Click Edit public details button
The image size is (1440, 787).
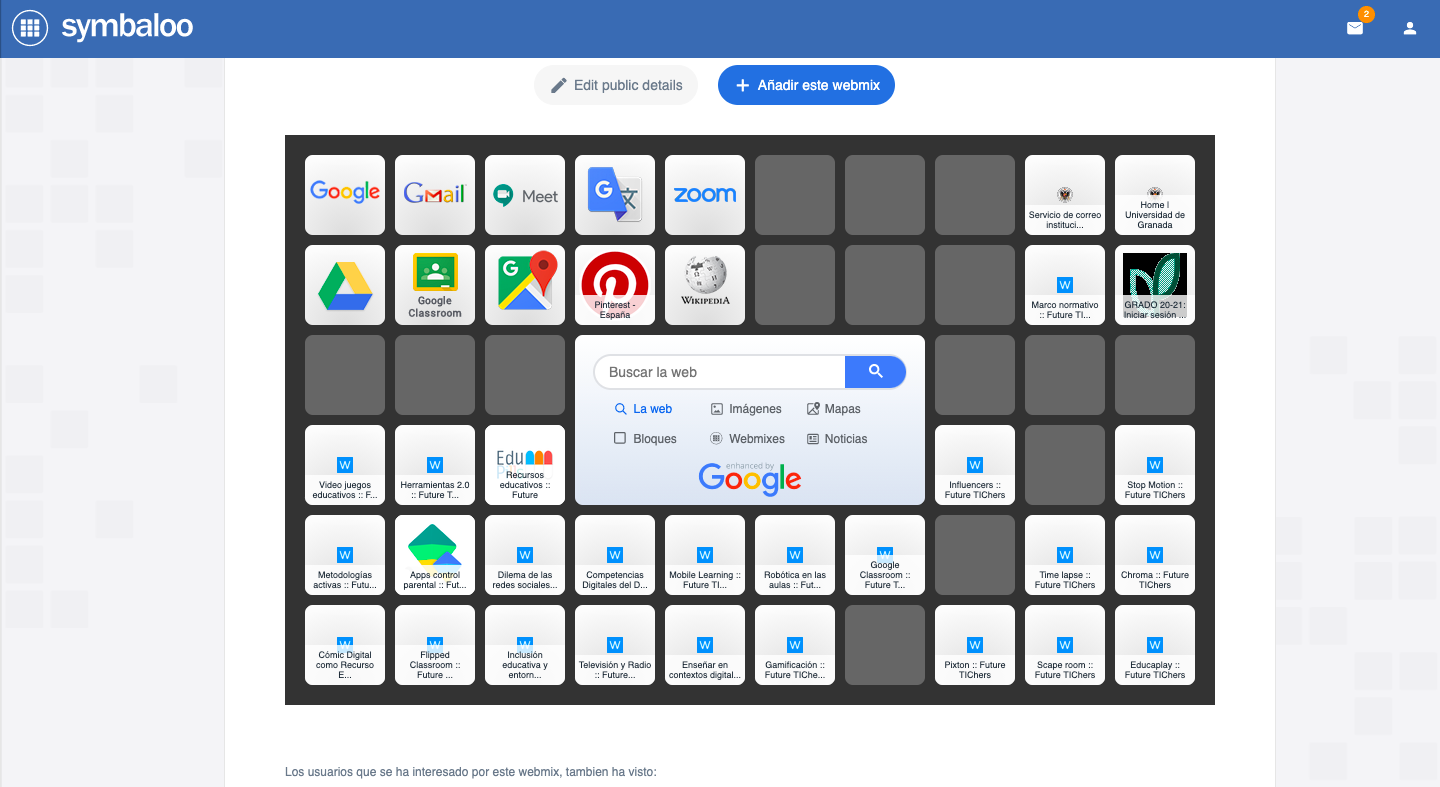[616, 85]
